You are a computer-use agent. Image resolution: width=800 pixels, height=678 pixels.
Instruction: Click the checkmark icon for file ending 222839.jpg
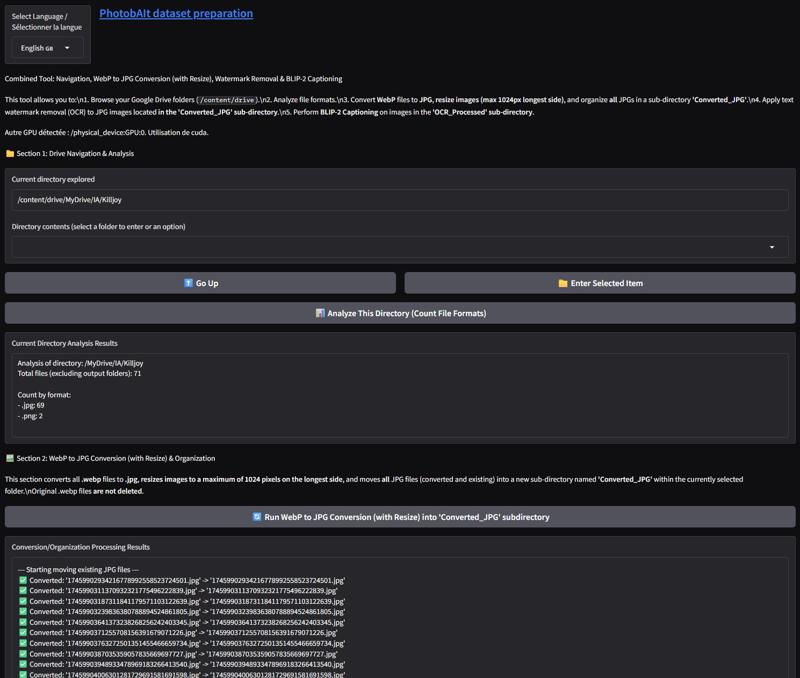23,591
